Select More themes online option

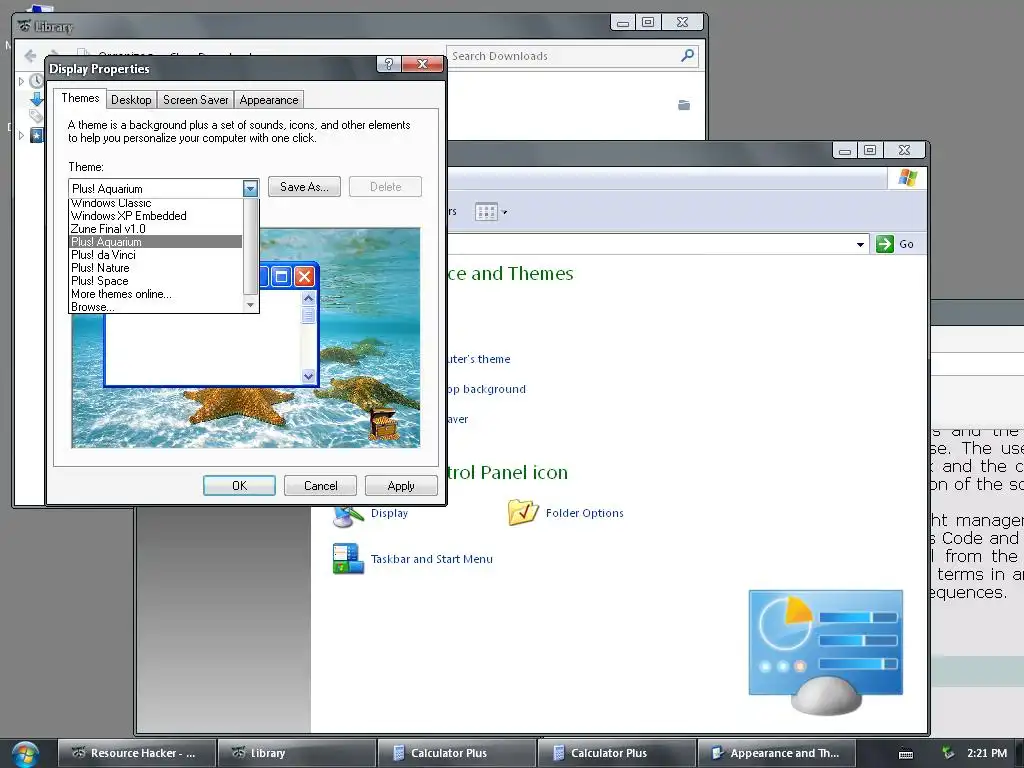tap(155, 294)
